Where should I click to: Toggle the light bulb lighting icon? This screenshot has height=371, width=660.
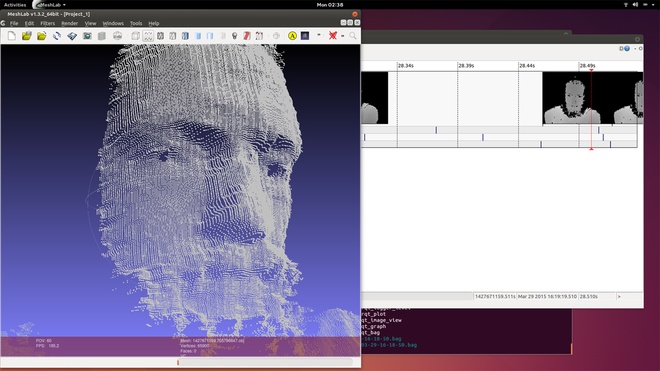(x=234, y=36)
